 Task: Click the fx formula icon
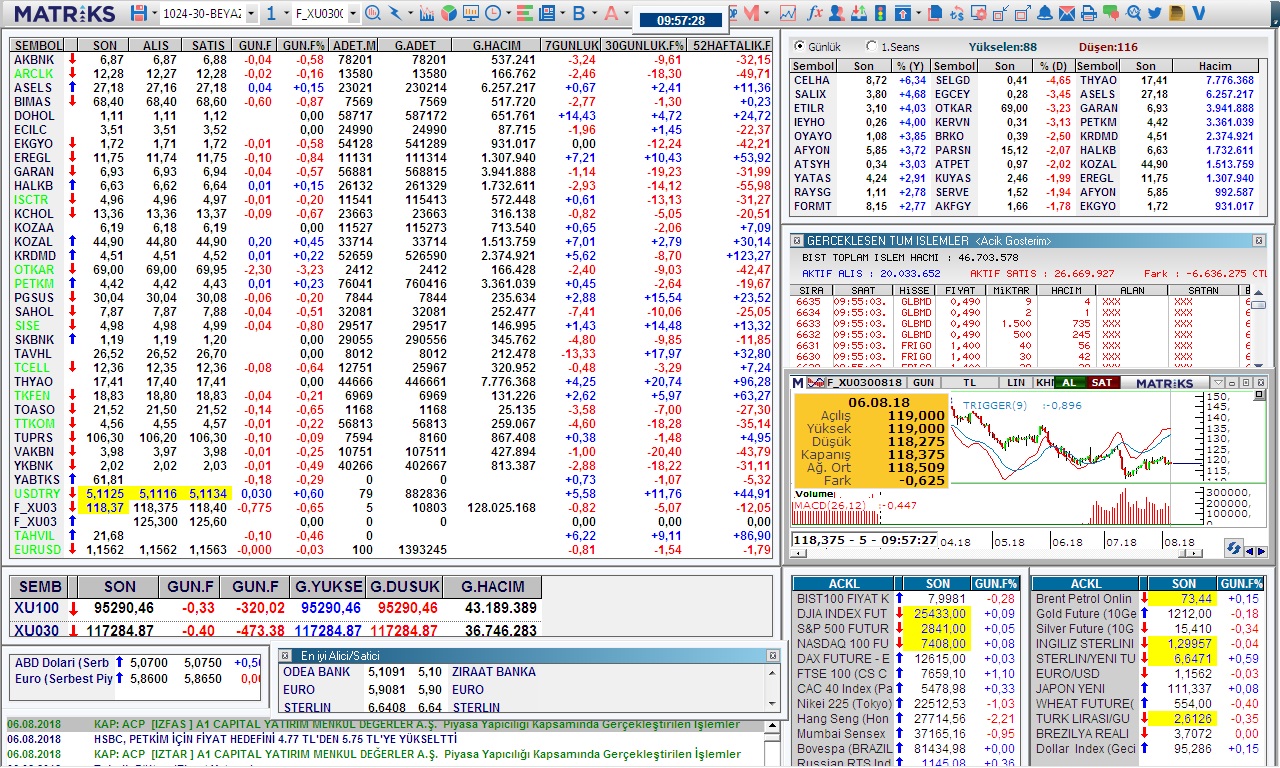pyautogui.click(x=815, y=13)
